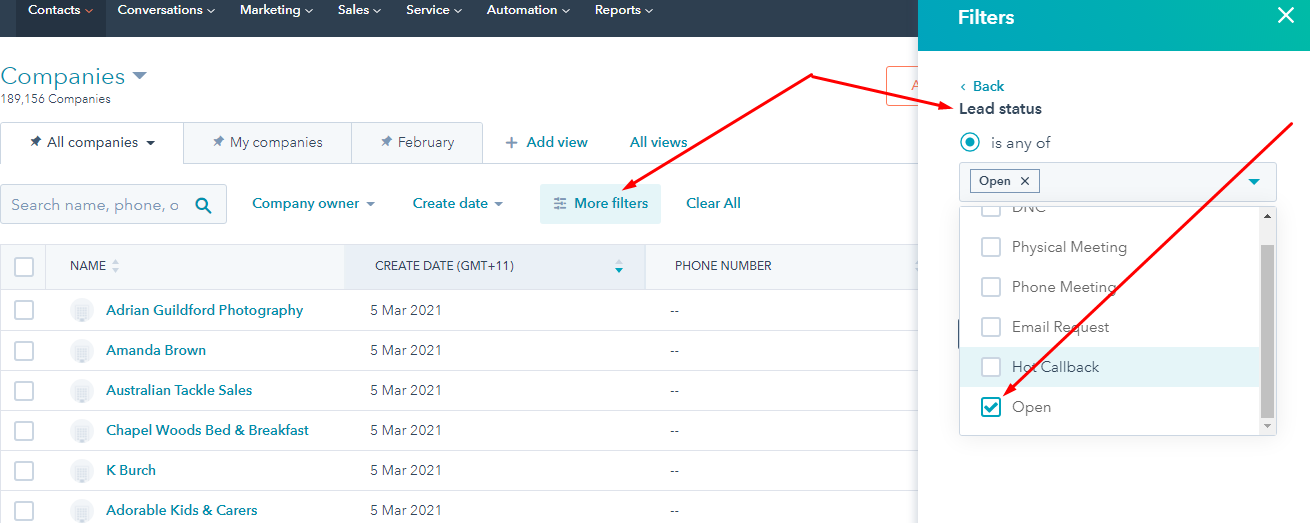This screenshot has height=523, width=1310.
Task: Close the Filters panel with X
Action: point(1286,16)
